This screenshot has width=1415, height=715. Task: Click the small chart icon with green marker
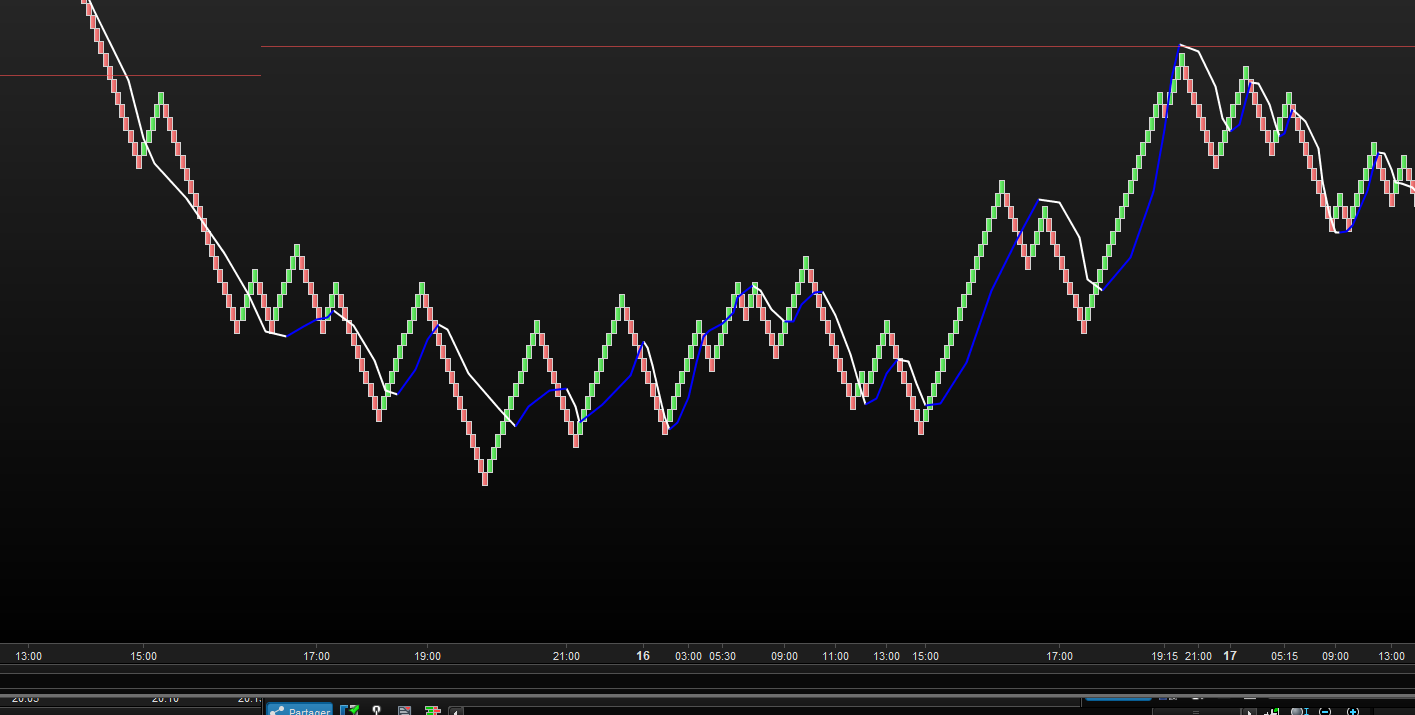[x=1273, y=711]
